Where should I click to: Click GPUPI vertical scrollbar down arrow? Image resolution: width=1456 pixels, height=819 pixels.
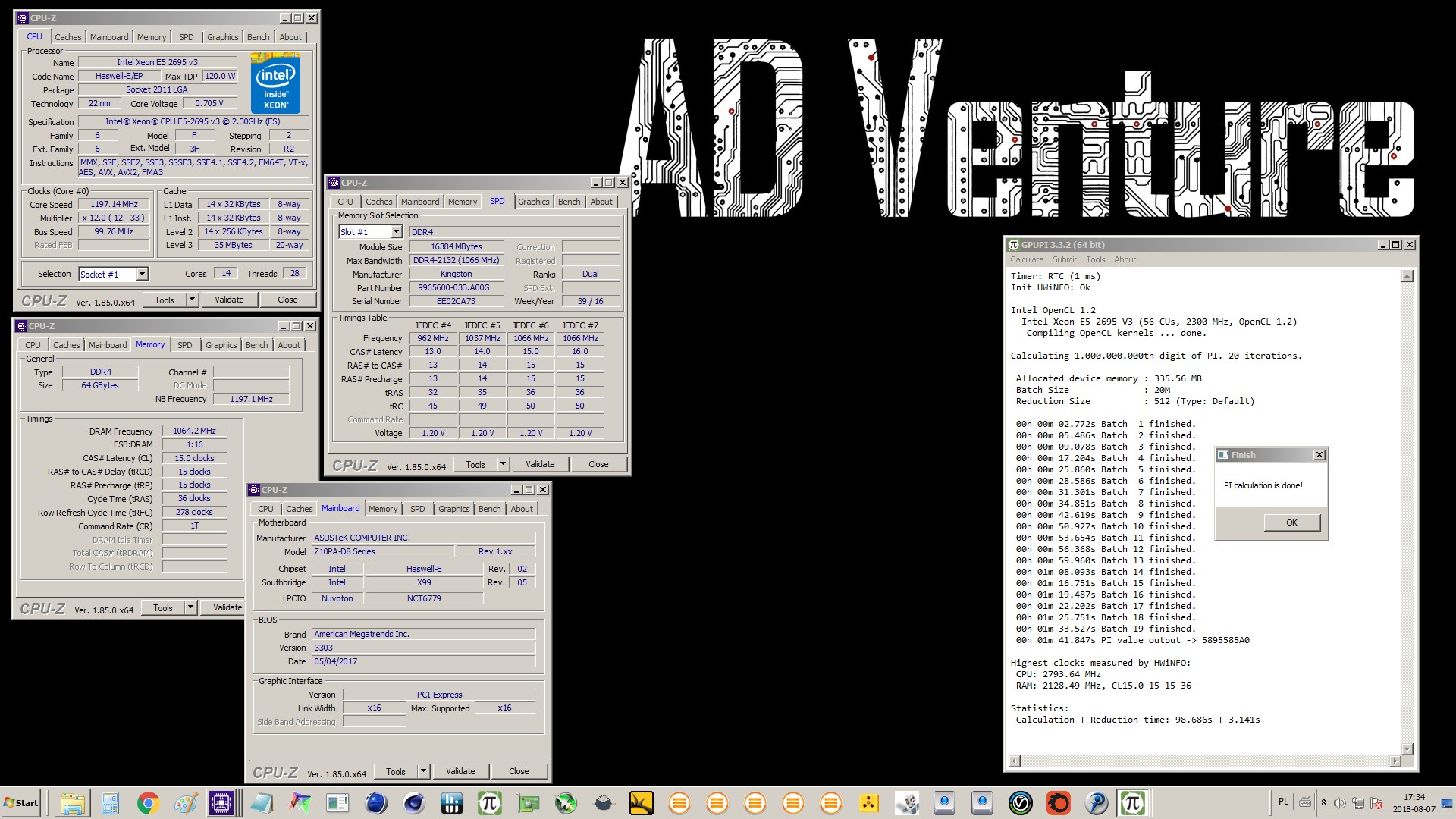[1407, 749]
